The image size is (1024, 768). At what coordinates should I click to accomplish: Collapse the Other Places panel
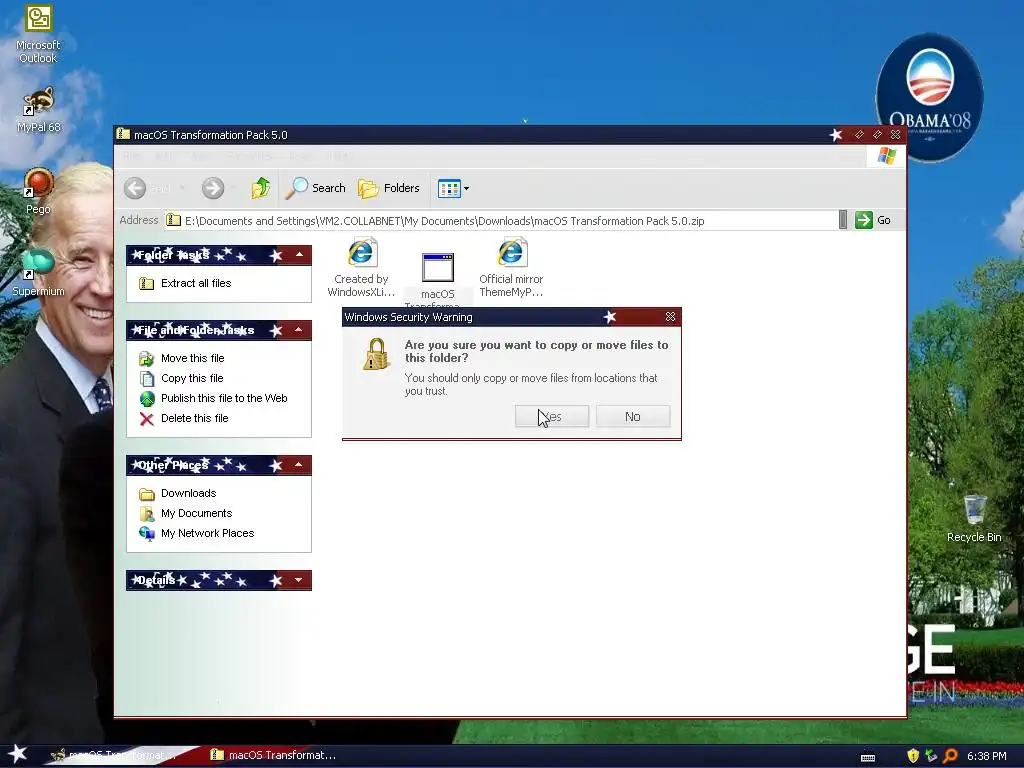299,465
